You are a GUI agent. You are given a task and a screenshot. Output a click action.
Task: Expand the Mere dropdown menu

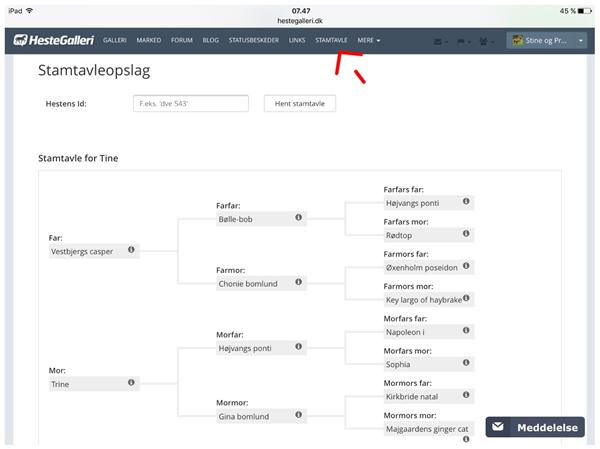point(367,41)
